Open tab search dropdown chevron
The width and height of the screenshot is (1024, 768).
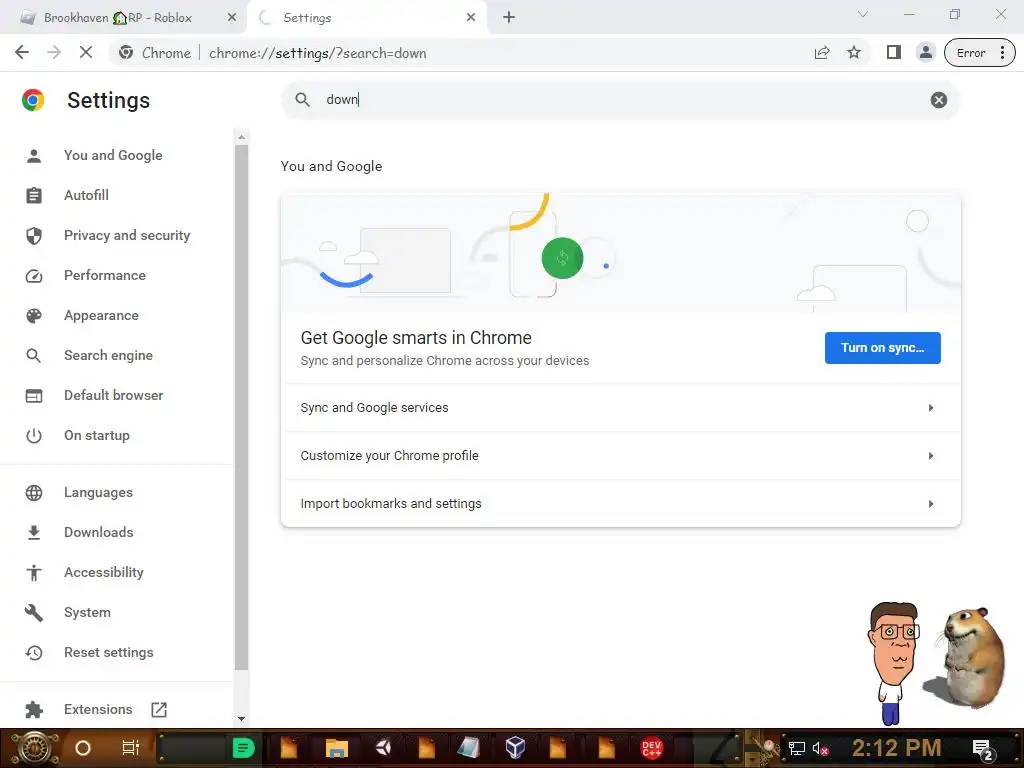point(863,14)
